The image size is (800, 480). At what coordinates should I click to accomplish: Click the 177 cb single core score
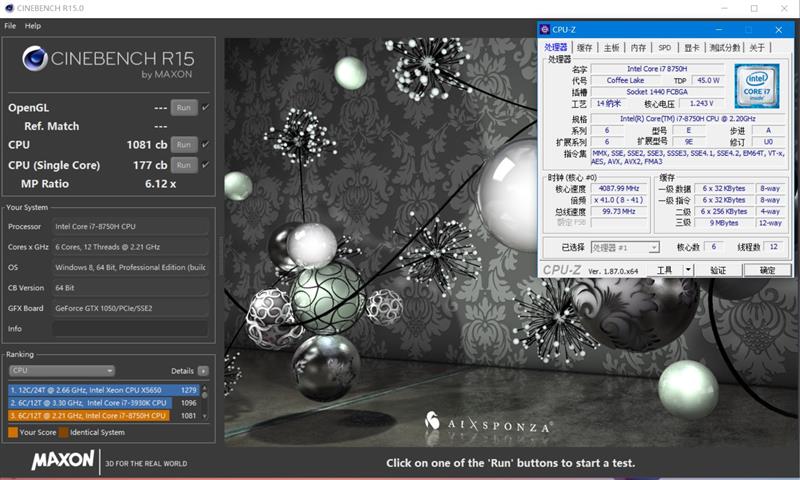coord(150,165)
